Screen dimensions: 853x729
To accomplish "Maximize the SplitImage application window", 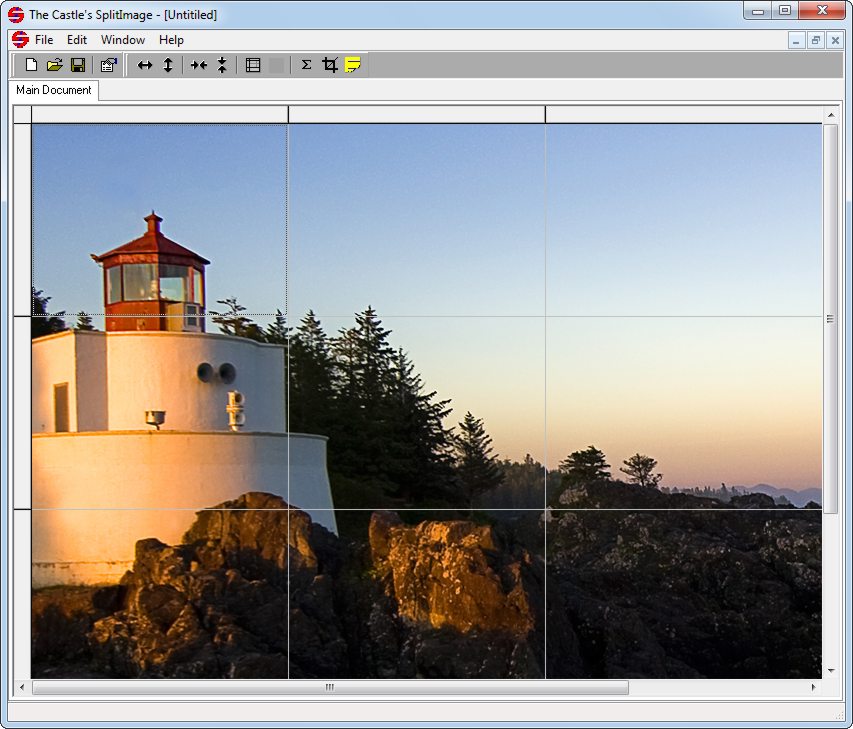I will (x=785, y=10).
